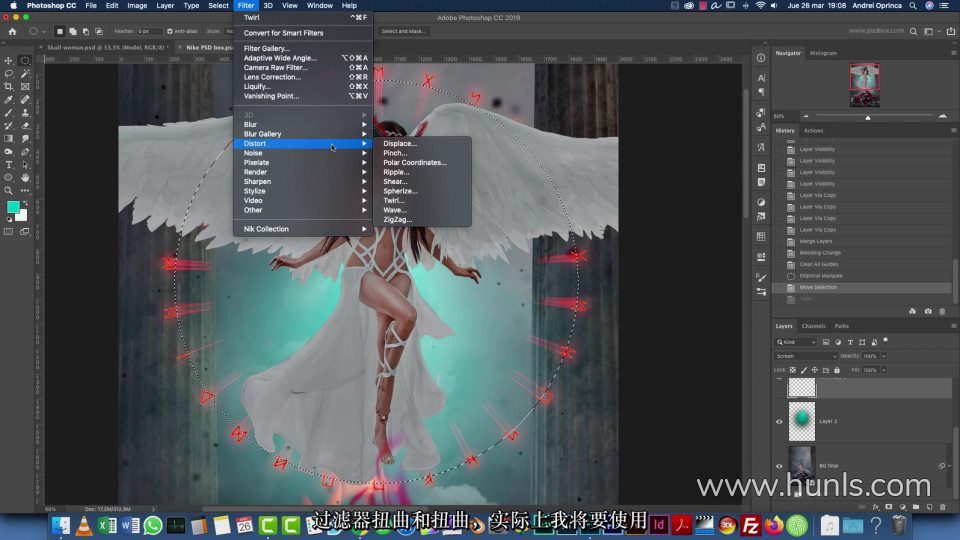Screen dimensions: 960x540
Task: Open the Fill value dropdown arrow
Action: 883,370
